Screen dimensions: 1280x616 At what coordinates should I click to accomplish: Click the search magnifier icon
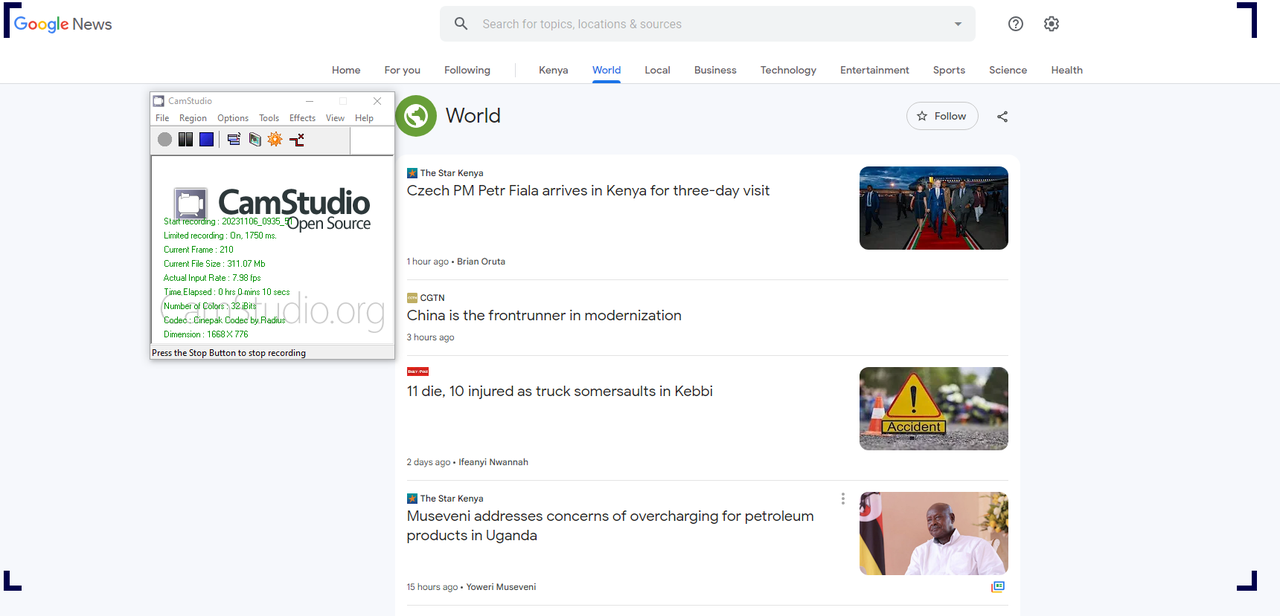(461, 24)
